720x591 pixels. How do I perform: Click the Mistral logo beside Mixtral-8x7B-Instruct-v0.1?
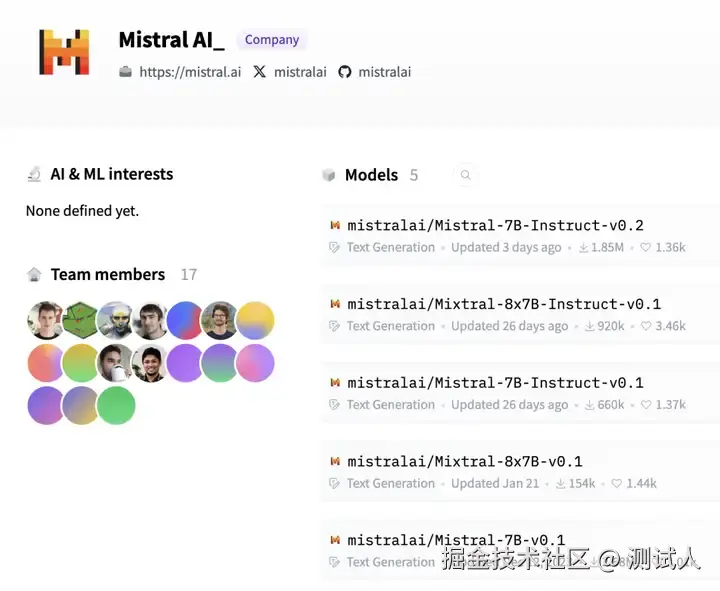(335, 304)
